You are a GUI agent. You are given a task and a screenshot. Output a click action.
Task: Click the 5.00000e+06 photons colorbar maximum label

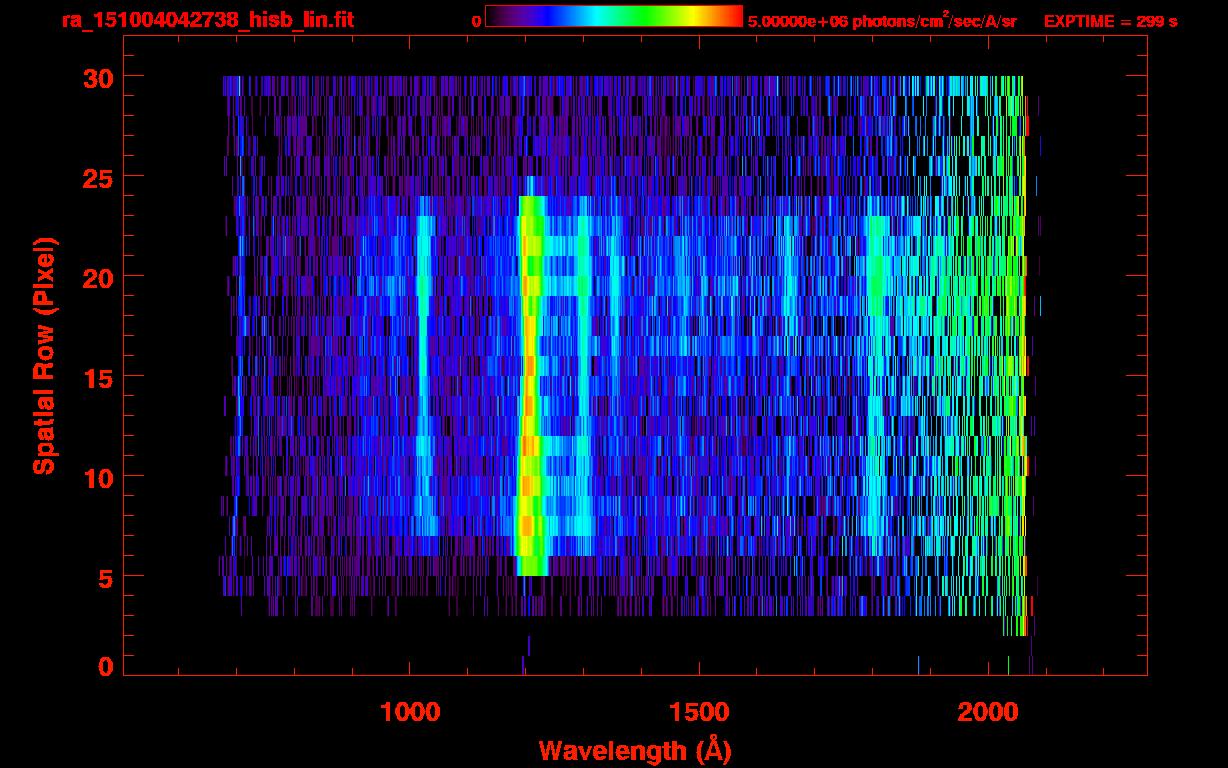[x=882, y=21]
